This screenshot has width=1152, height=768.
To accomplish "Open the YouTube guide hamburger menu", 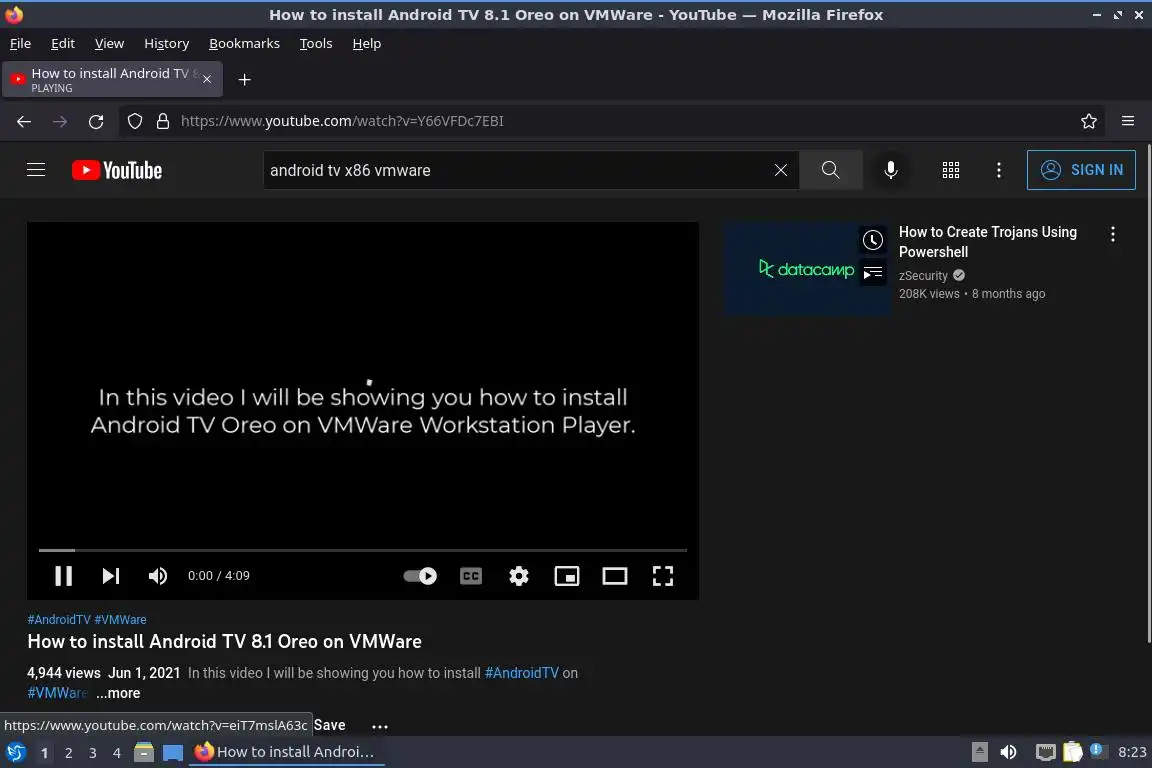I will [36, 170].
